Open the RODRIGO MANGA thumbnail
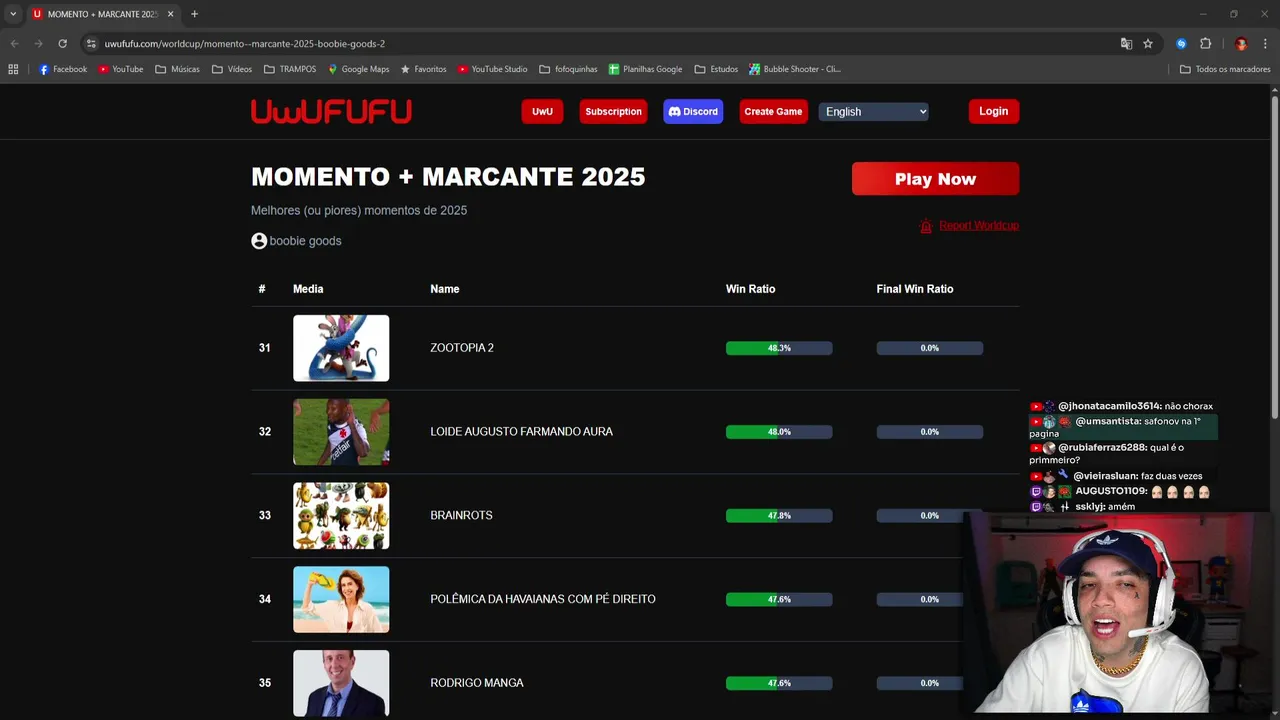1280x720 pixels. (x=341, y=683)
